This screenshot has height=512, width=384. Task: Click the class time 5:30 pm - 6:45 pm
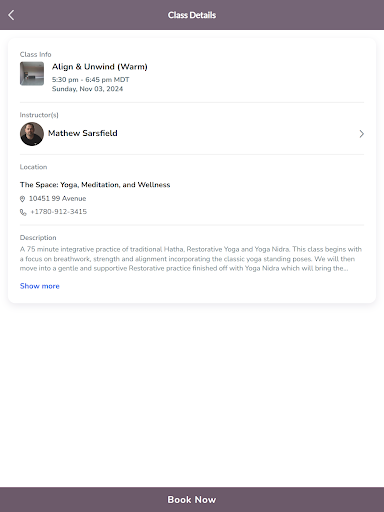pos(82,80)
